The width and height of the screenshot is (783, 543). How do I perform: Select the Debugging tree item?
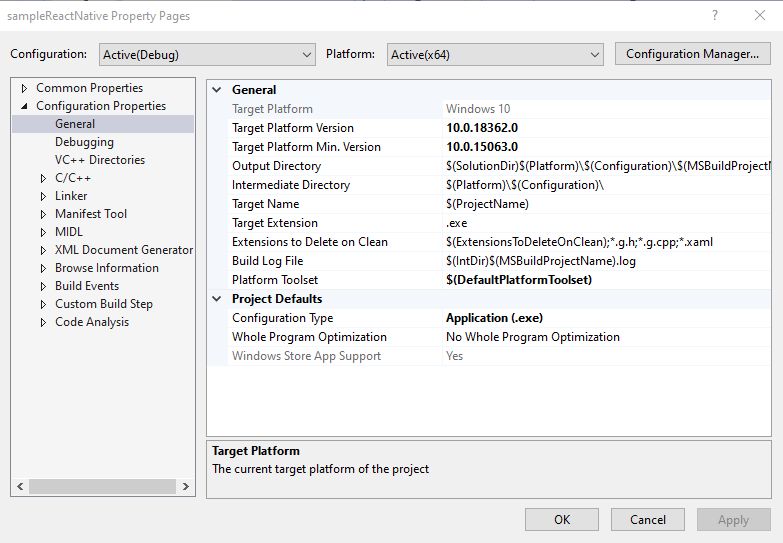(84, 142)
